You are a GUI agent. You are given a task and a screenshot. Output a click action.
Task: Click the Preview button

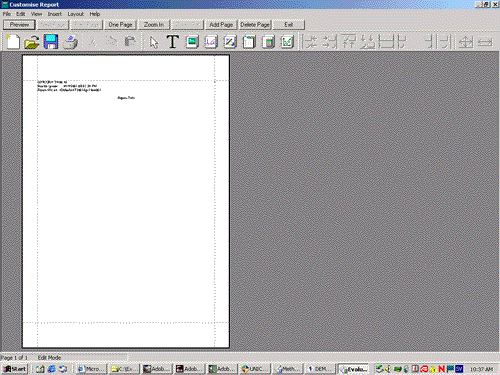pyautogui.click(x=19, y=25)
